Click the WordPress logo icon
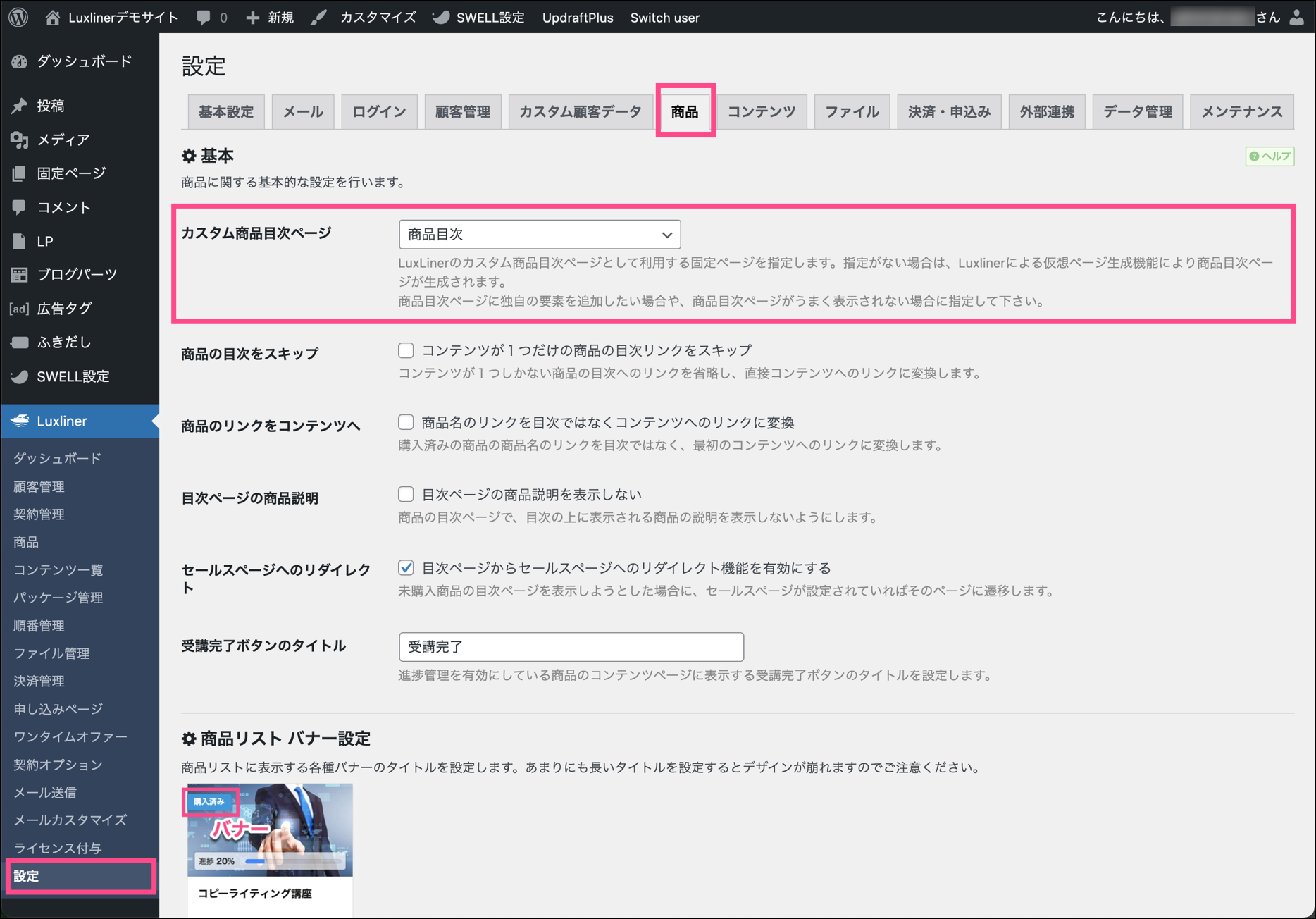 click(x=19, y=18)
